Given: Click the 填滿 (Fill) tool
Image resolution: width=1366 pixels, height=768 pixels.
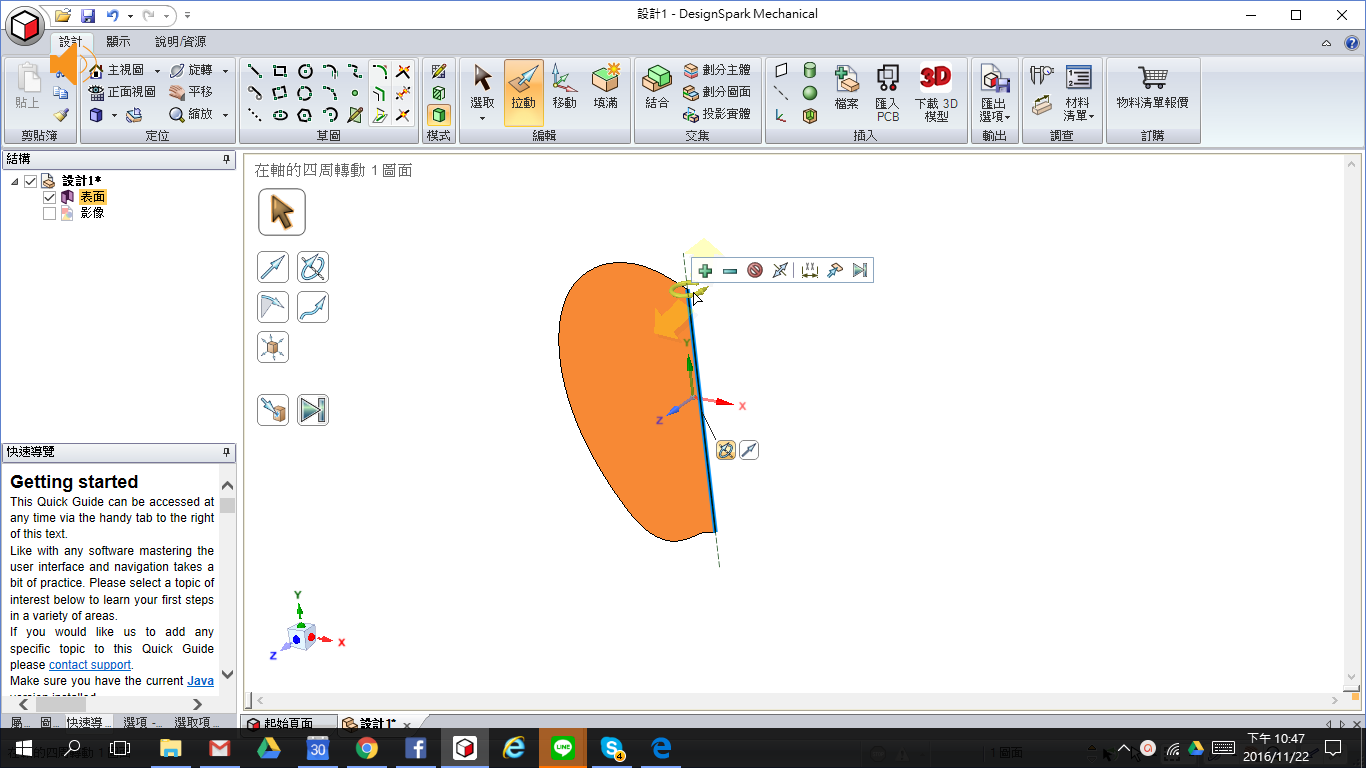Looking at the screenshot, I should point(605,88).
